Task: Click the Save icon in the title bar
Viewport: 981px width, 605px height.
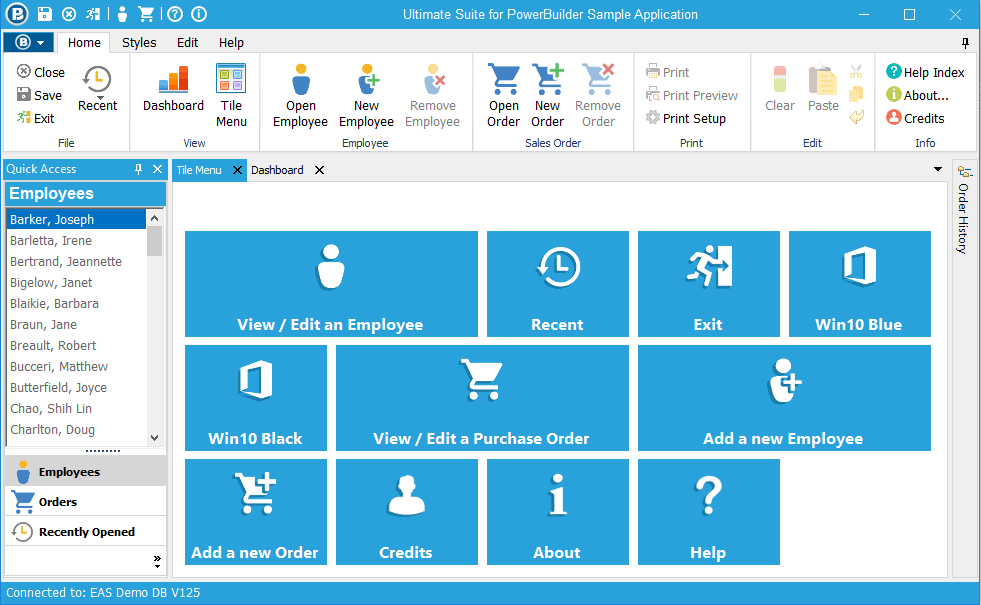Action: pos(44,14)
